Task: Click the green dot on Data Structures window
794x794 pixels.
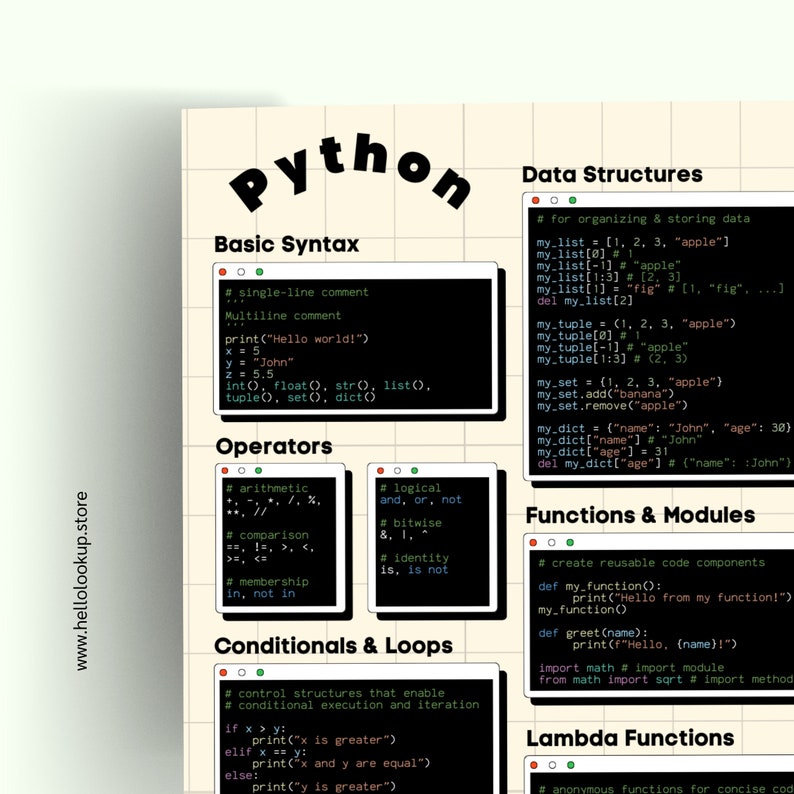Action: coord(572,200)
